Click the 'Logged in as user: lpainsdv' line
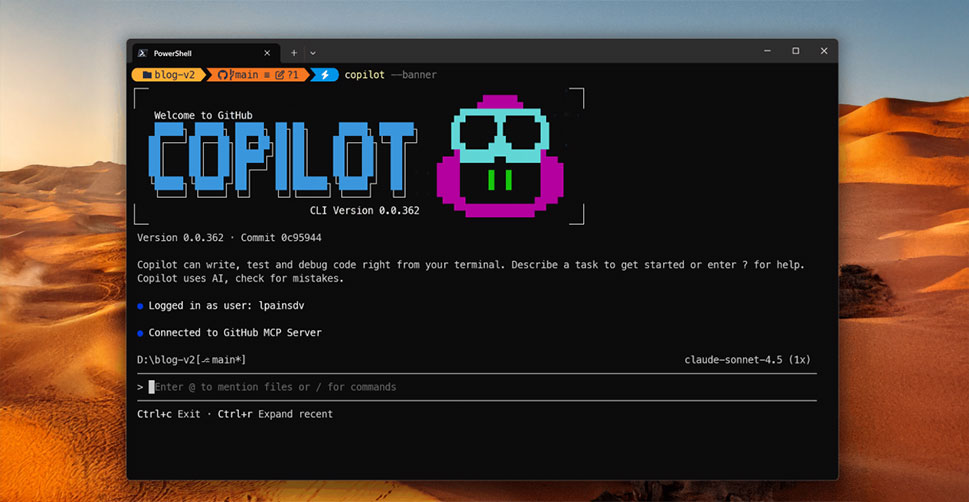The image size is (969, 502). [x=226, y=305]
